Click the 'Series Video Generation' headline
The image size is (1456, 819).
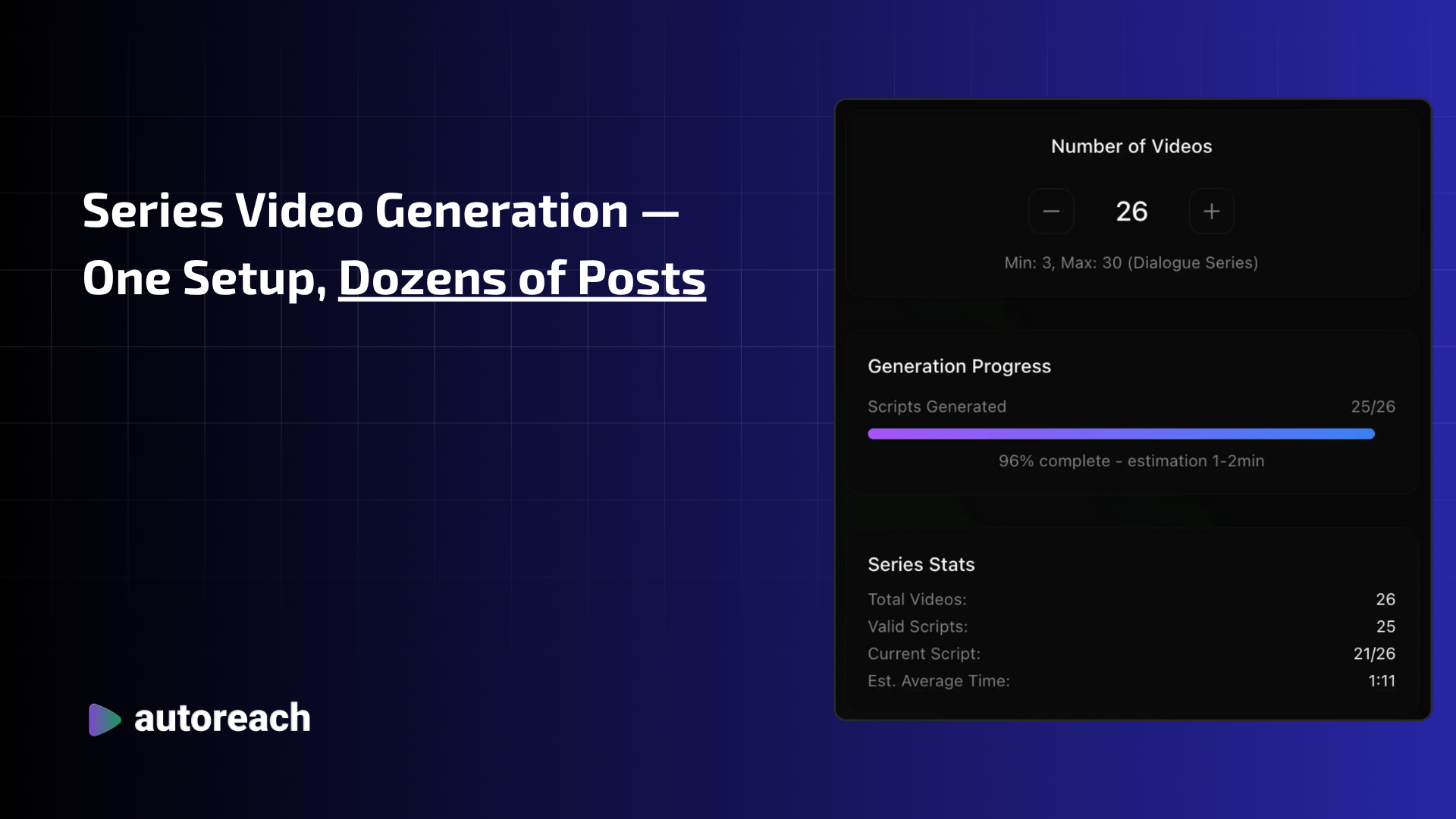355,211
